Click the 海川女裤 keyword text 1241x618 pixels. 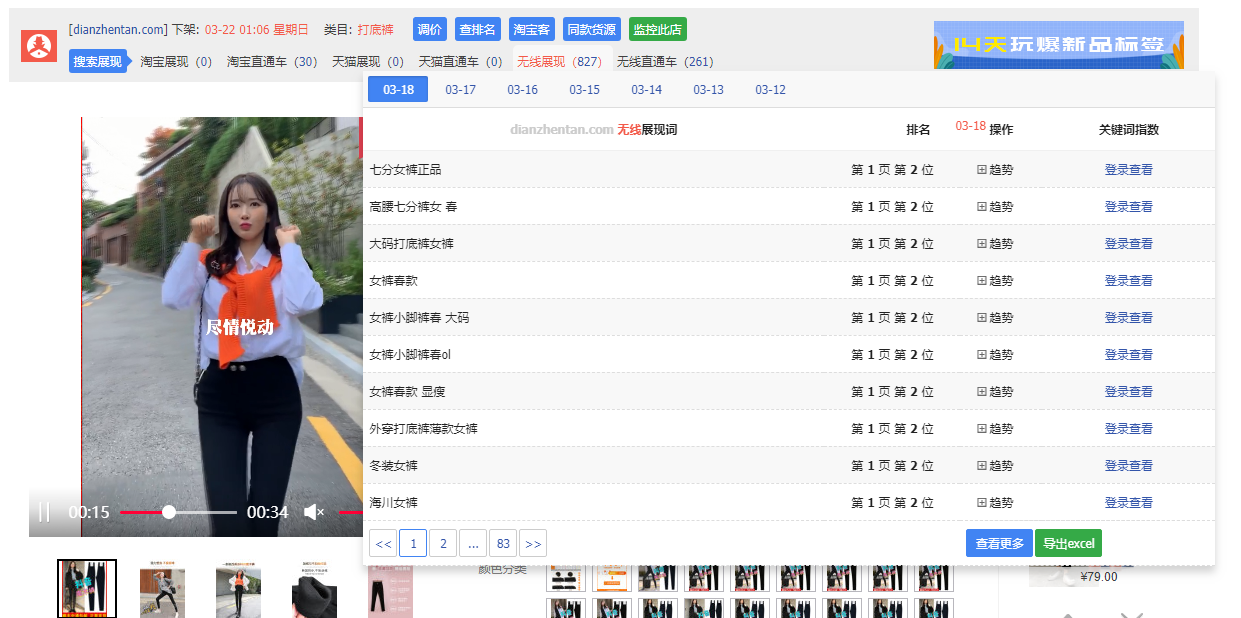[x=393, y=502]
